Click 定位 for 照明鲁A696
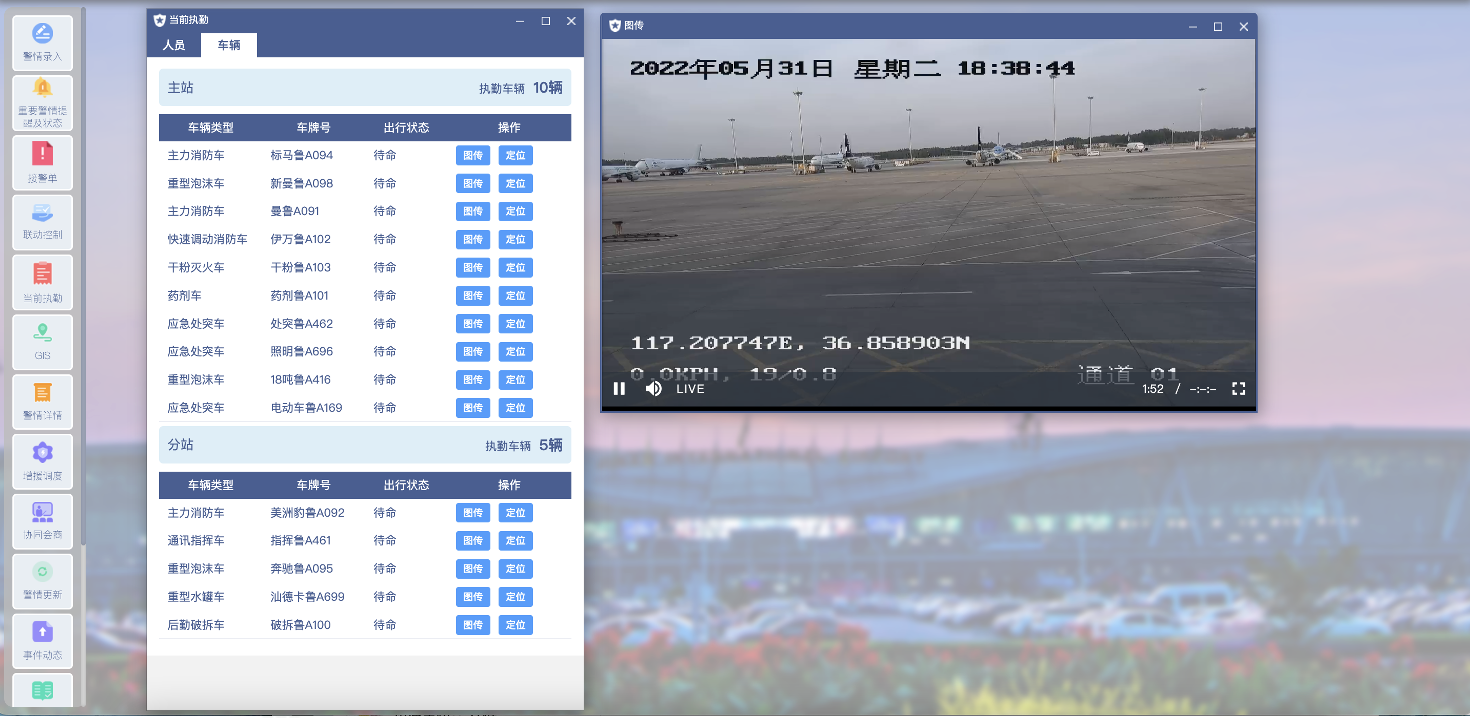Screen dimensions: 1470x718 (x=516, y=351)
